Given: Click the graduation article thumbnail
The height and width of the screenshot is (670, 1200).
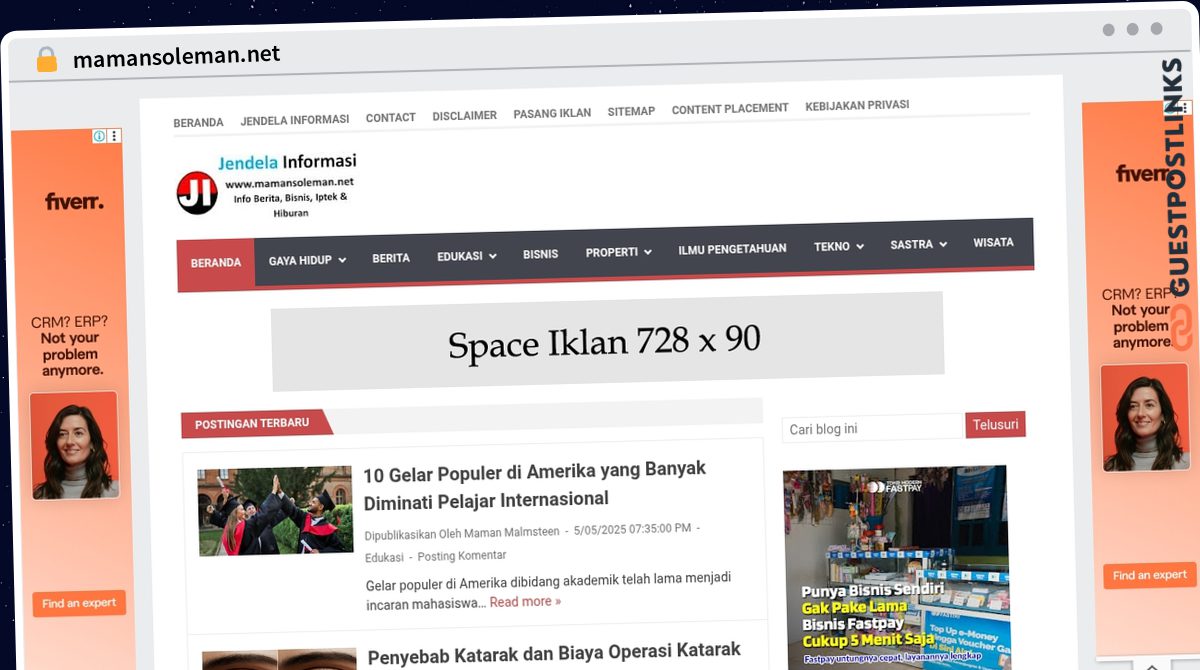Looking at the screenshot, I should point(276,510).
